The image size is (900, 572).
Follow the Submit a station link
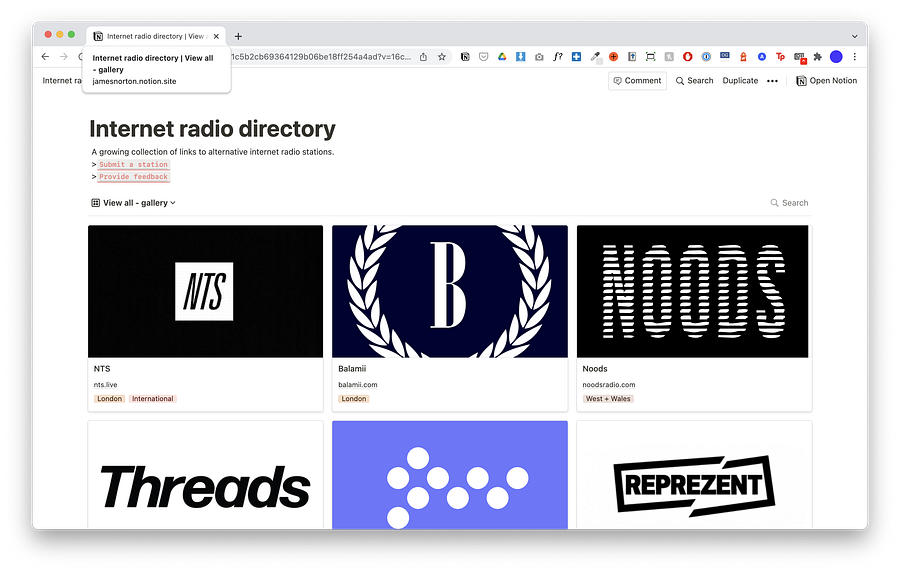point(133,165)
